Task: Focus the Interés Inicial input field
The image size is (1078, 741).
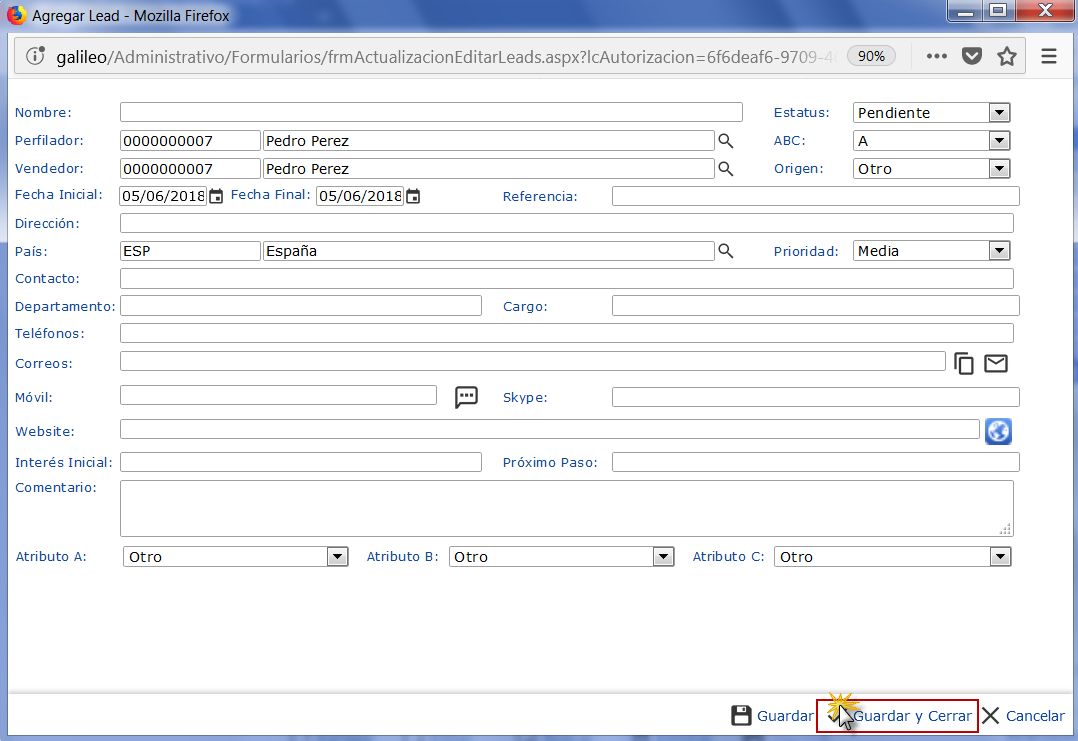Action: click(x=300, y=462)
